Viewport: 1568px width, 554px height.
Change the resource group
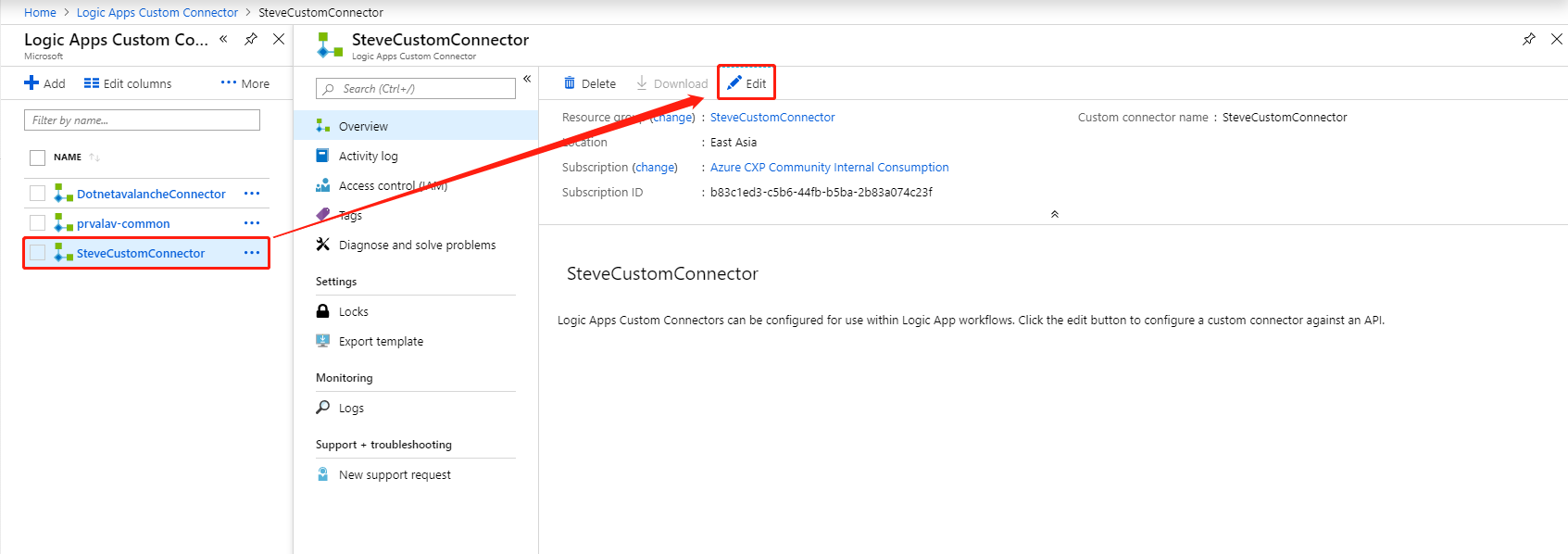click(x=672, y=118)
